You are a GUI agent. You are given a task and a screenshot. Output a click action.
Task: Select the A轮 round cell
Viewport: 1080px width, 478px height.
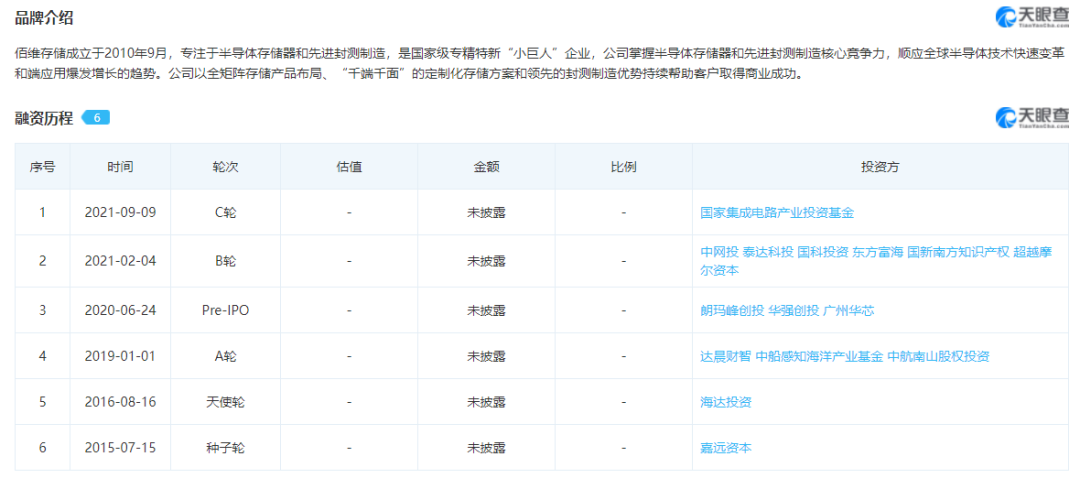point(225,356)
